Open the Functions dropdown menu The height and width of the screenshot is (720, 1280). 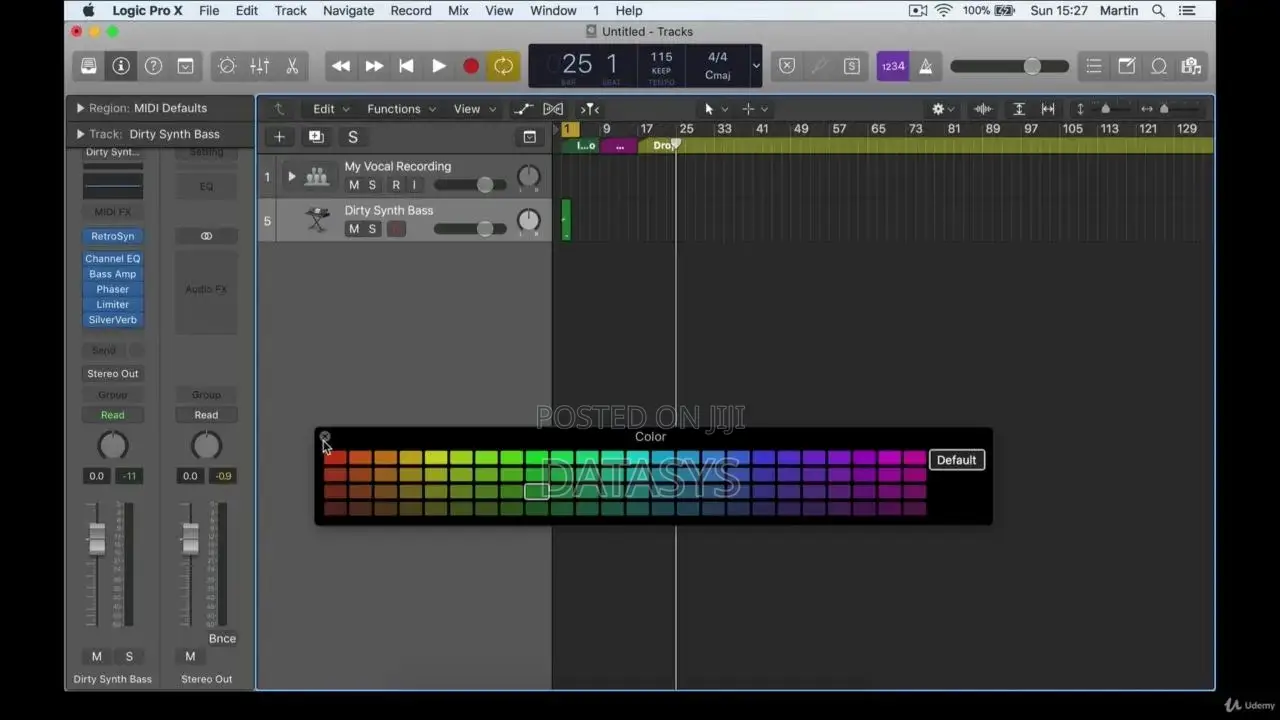(x=401, y=109)
